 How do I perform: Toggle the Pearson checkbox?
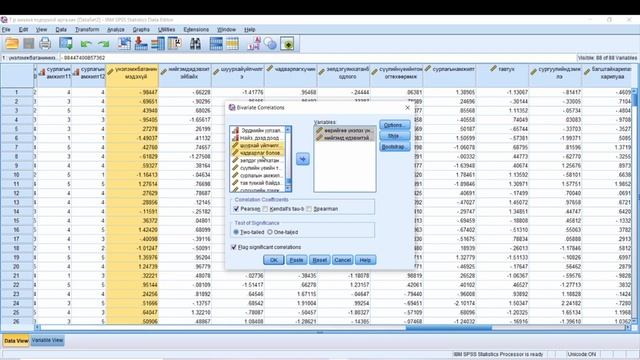(236, 209)
